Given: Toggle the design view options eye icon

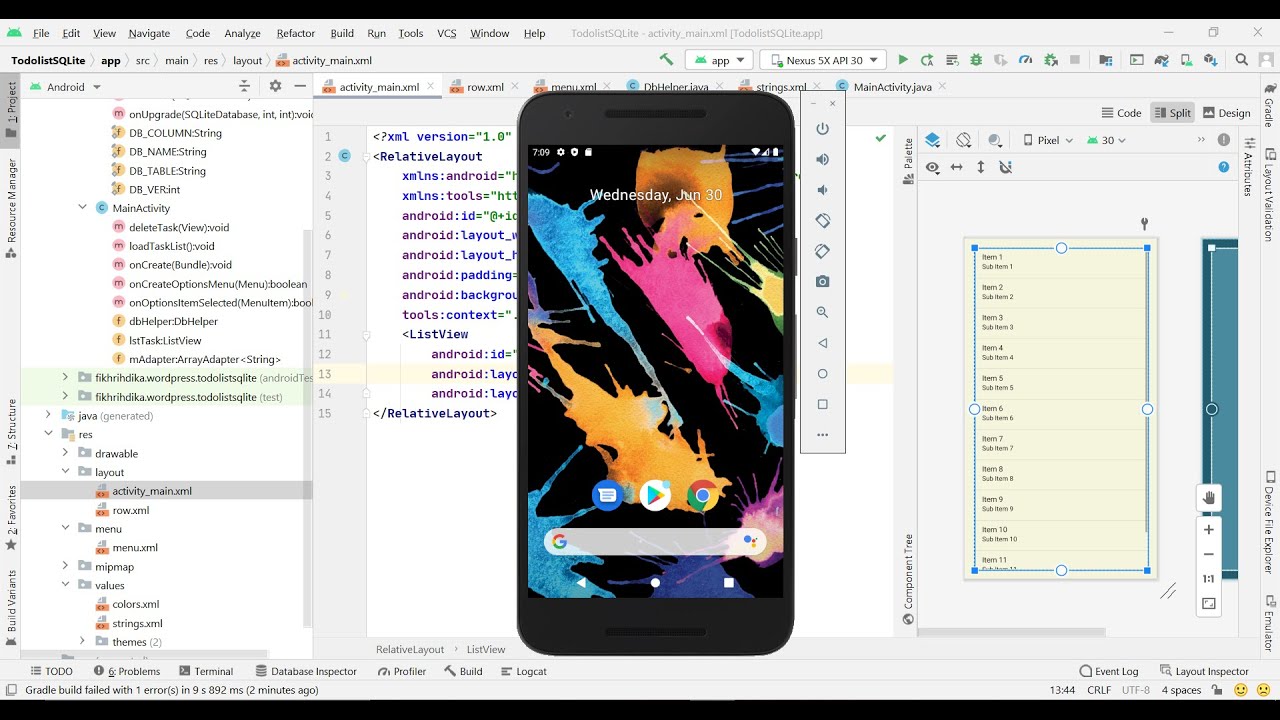Looking at the screenshot, I should tap(933, 168).
